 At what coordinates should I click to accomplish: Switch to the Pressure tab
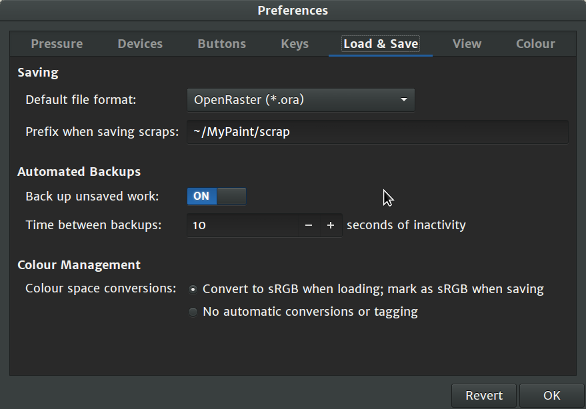(x=57, y=44)
